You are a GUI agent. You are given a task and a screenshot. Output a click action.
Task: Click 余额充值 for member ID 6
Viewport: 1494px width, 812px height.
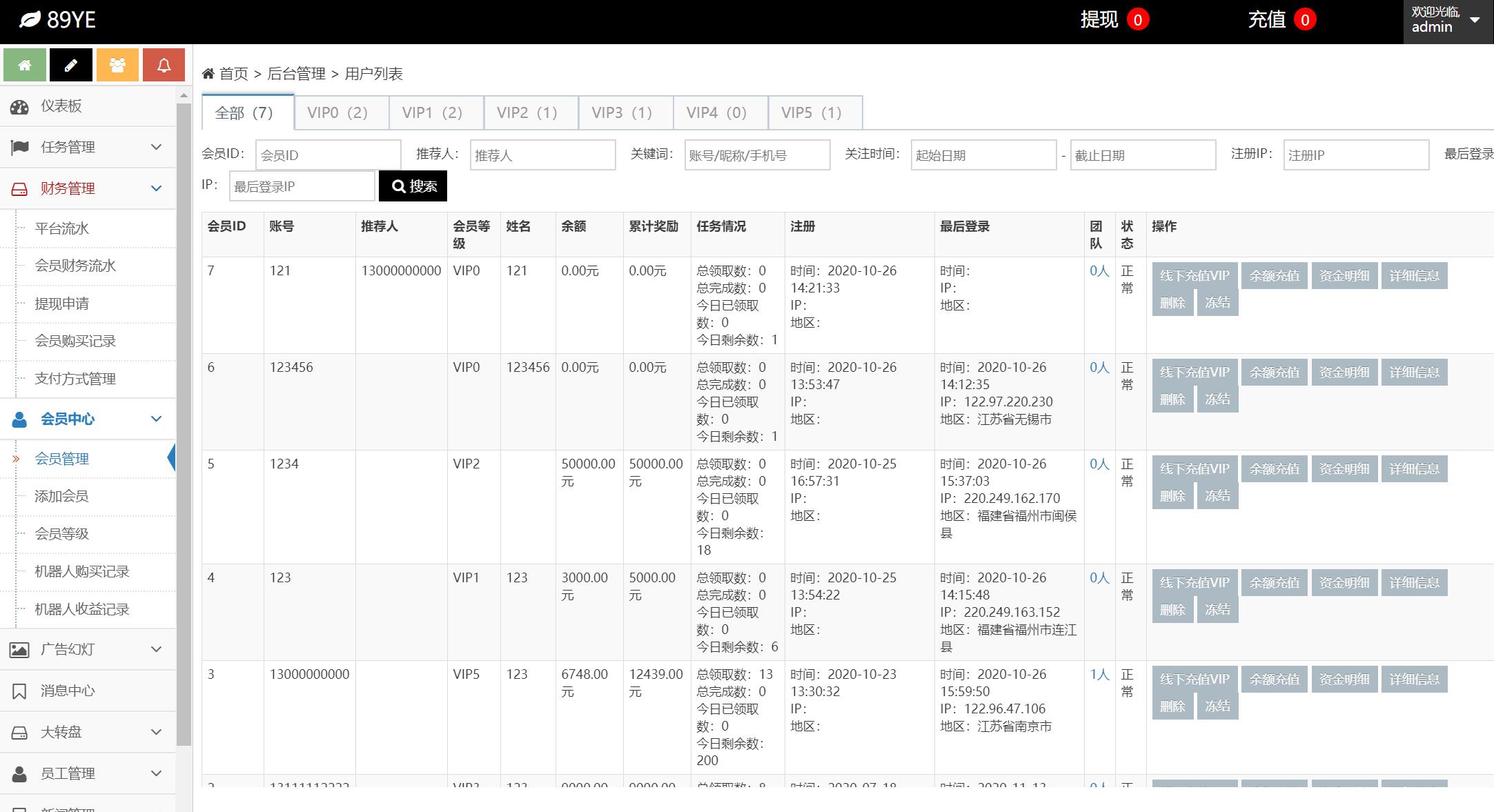click(1274, 372)
